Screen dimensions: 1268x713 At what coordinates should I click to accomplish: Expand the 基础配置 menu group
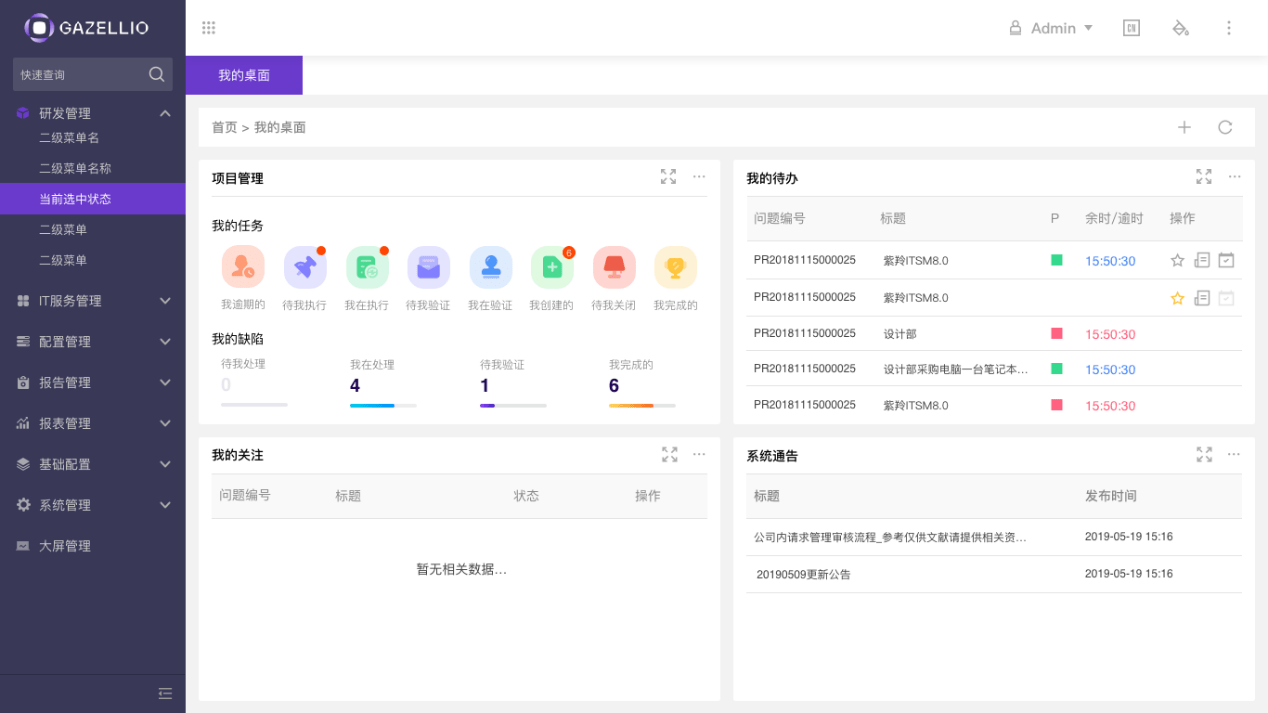(x=165, y=464)
